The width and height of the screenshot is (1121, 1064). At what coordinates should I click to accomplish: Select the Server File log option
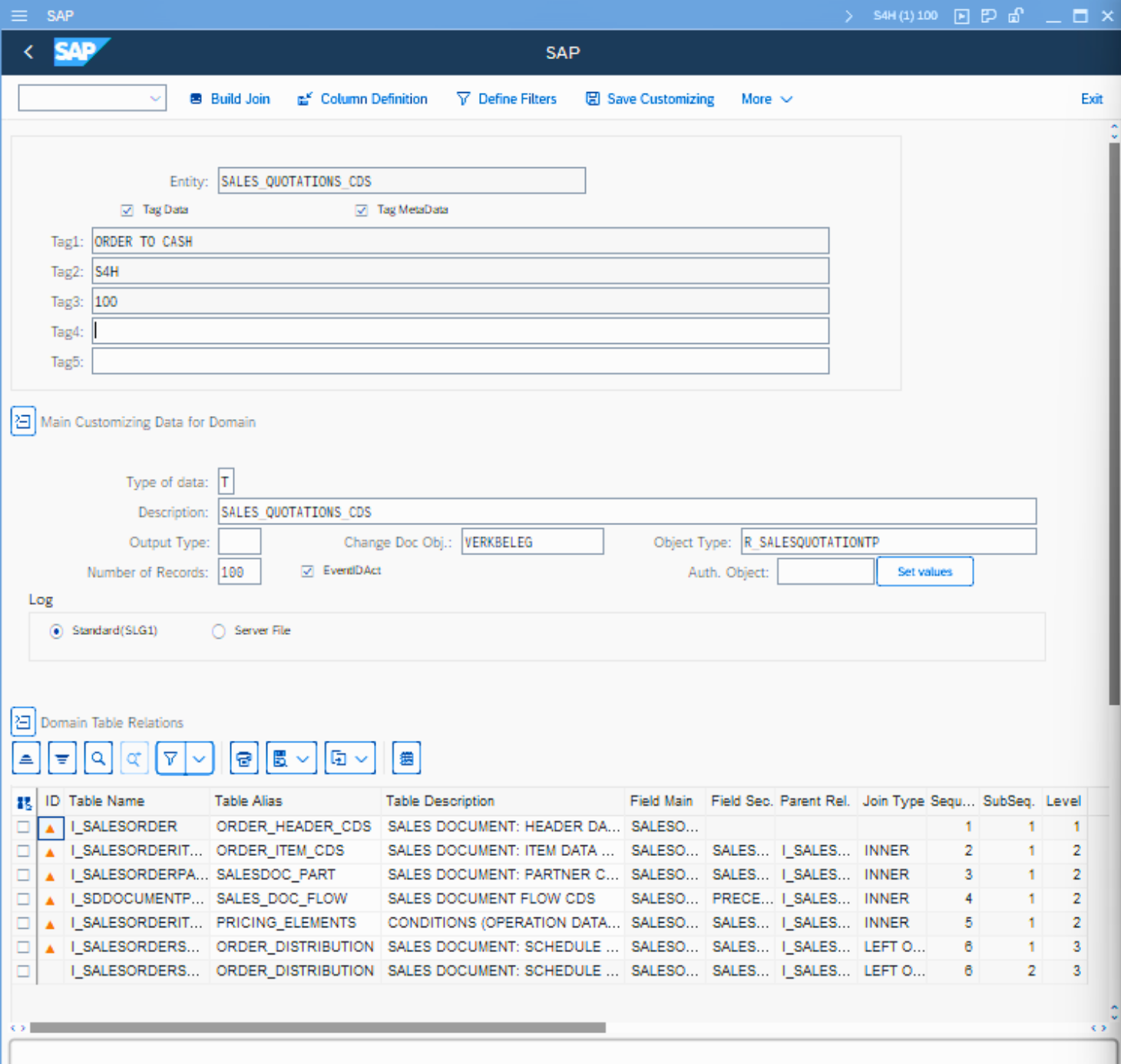tap(219, 631)
